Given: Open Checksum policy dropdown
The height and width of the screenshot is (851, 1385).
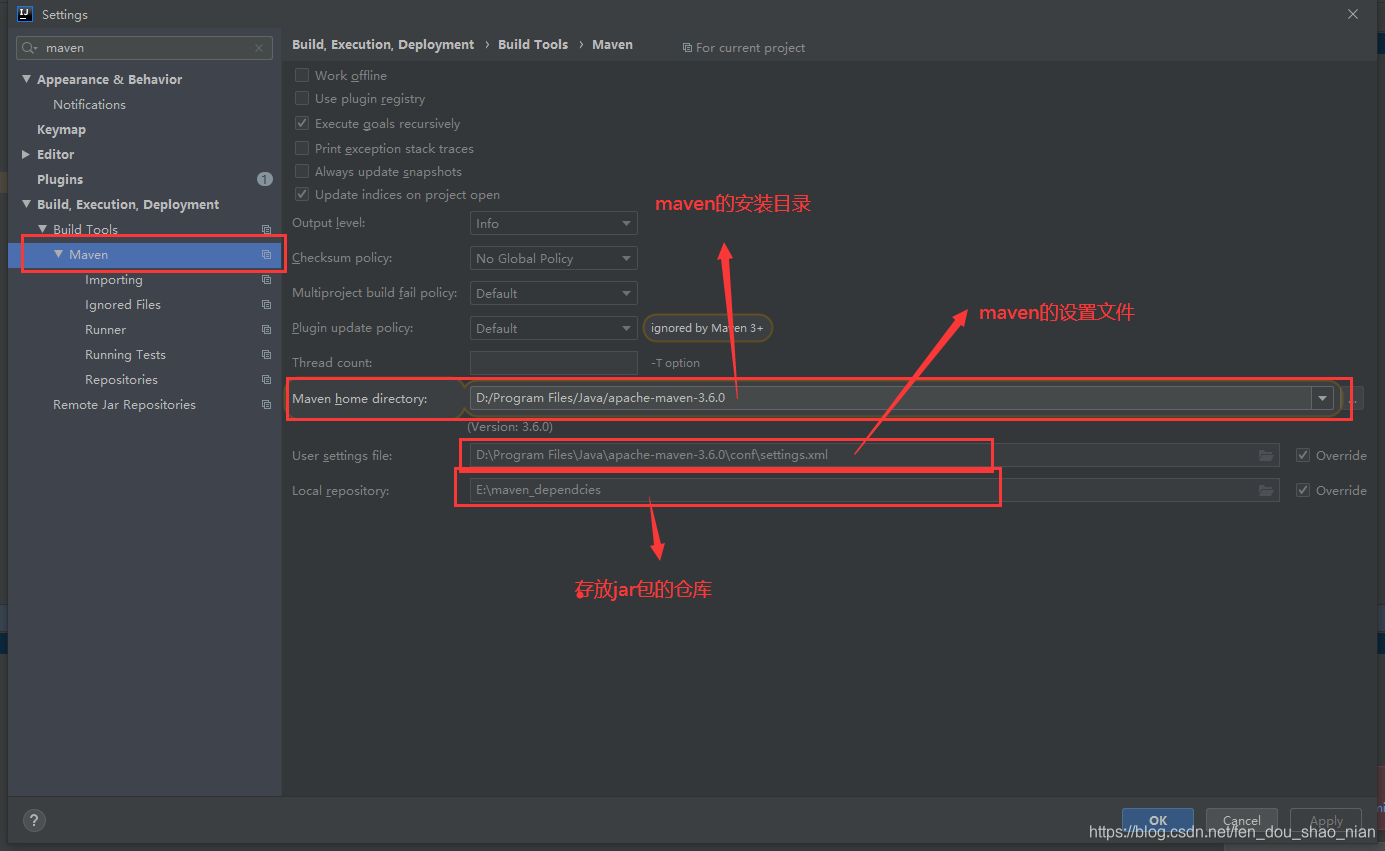Looking at the screenshot, I should click(x=553, y=258).
